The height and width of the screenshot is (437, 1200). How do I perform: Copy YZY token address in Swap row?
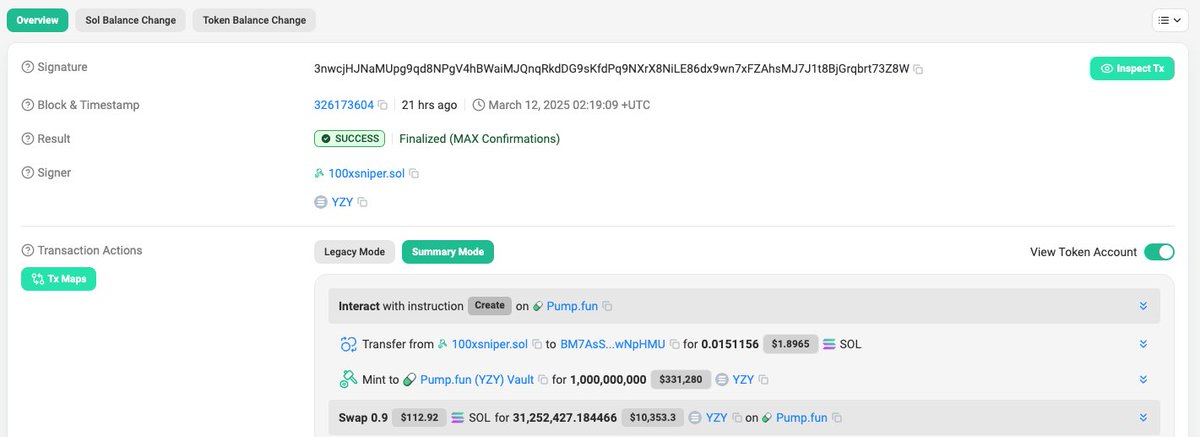[x=737, y=417]
